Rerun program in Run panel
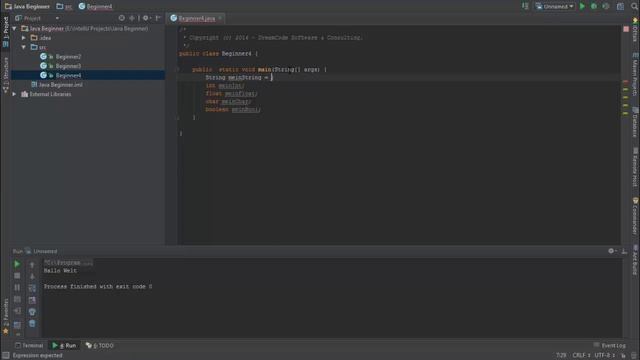The width and height of the screenshot is (640, 360). click(17, 264)
